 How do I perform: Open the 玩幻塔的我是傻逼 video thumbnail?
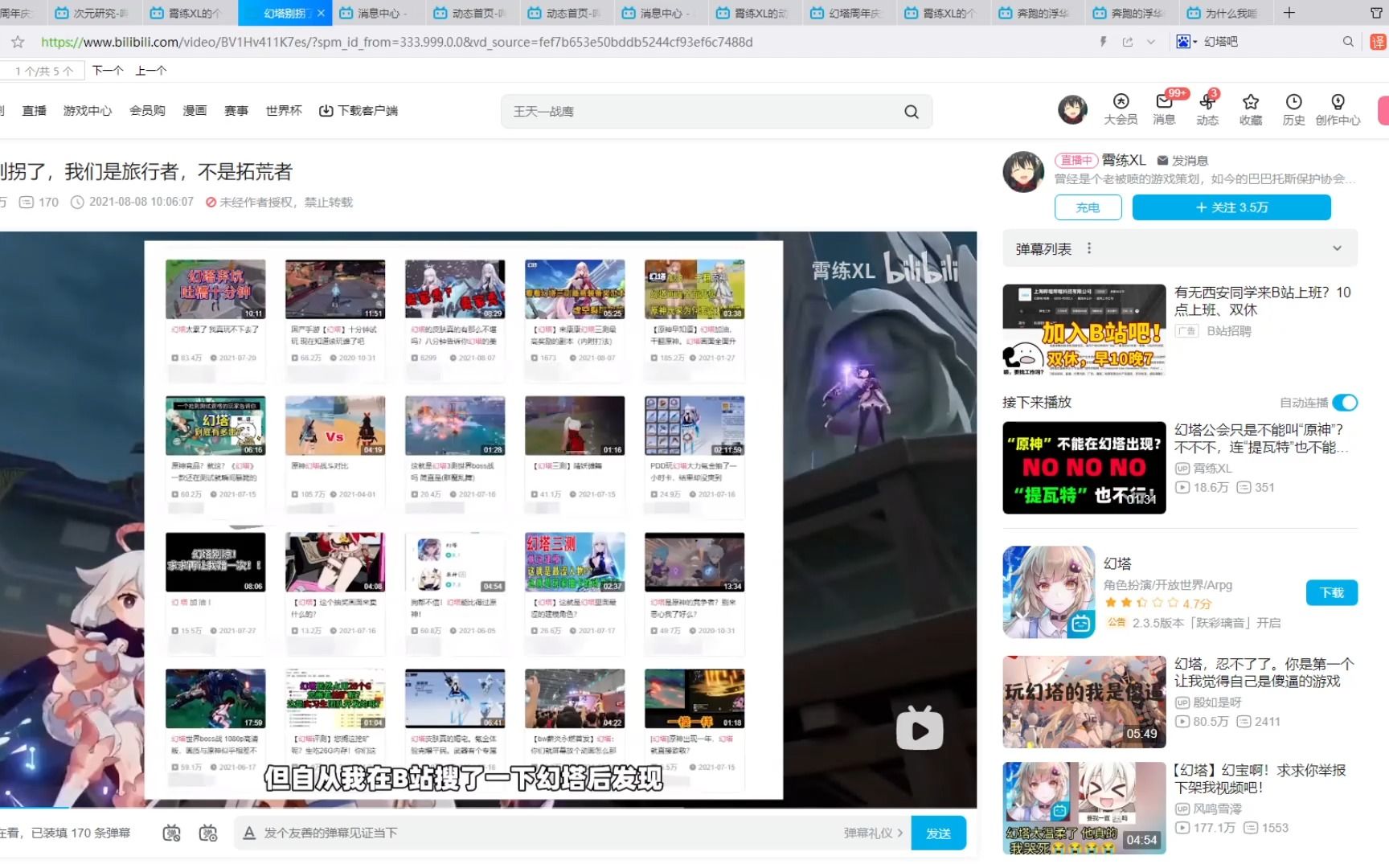[x=1084, y=702]
